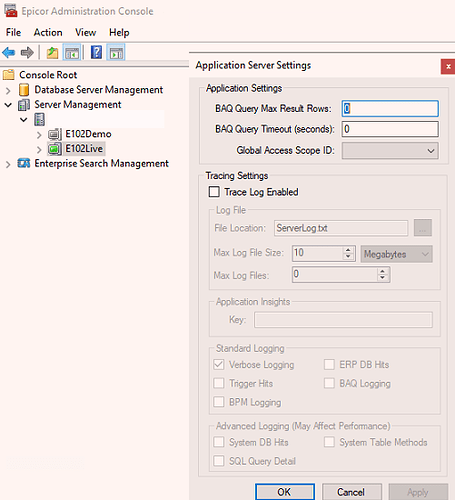Decrease Max Log Files value

point(382,278)
